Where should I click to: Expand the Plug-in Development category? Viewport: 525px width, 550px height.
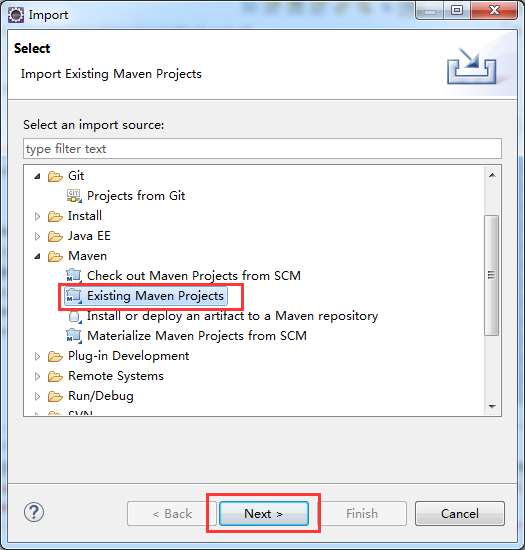[x=37, y=356]
